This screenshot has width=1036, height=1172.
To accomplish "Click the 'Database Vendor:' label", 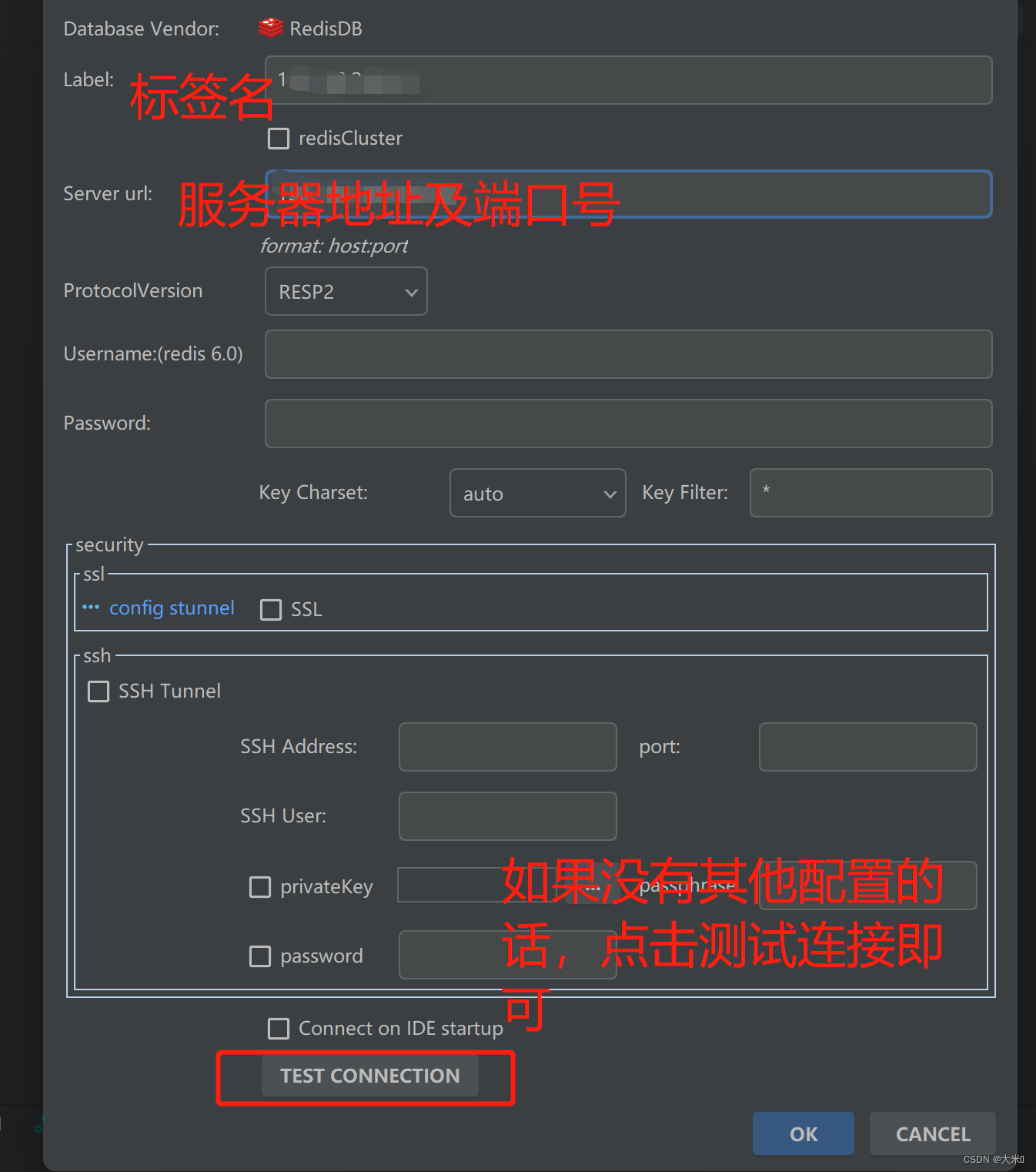I will [x=142, y=28].
